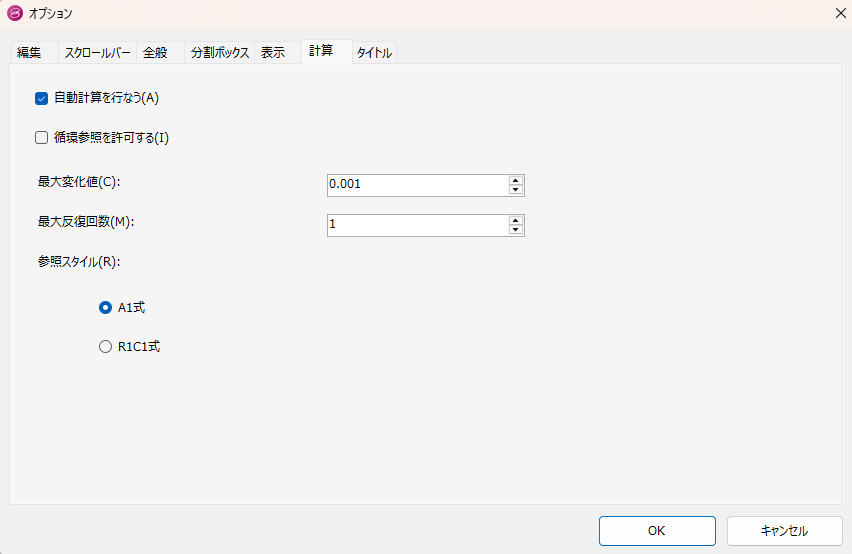Increase 最大反復回数 with up arrow
Image resolution: width=852 pixels, height=554 pixels.
[x=516, y=221]
